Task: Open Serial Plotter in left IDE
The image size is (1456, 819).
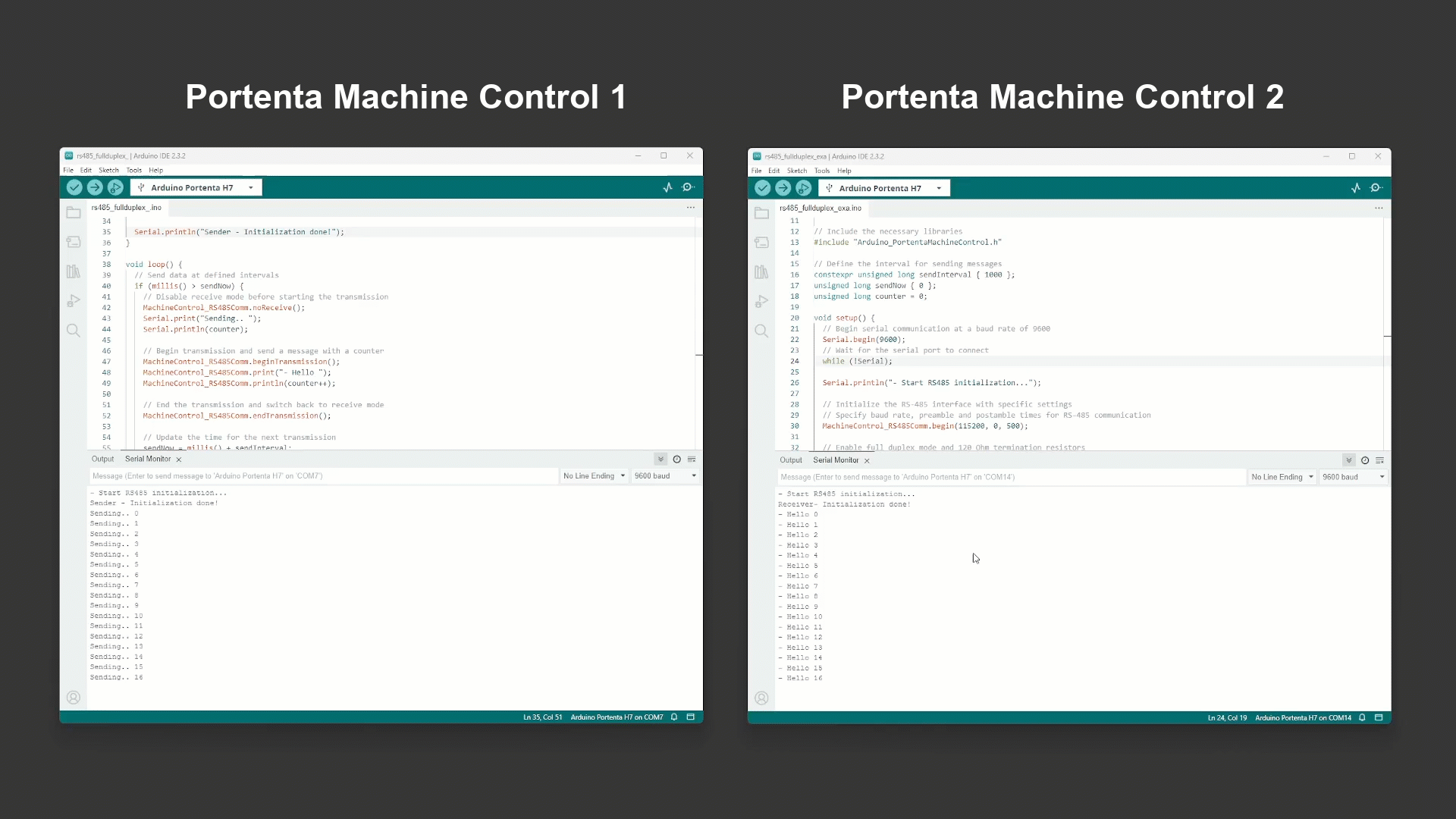Action: [667, 187]
